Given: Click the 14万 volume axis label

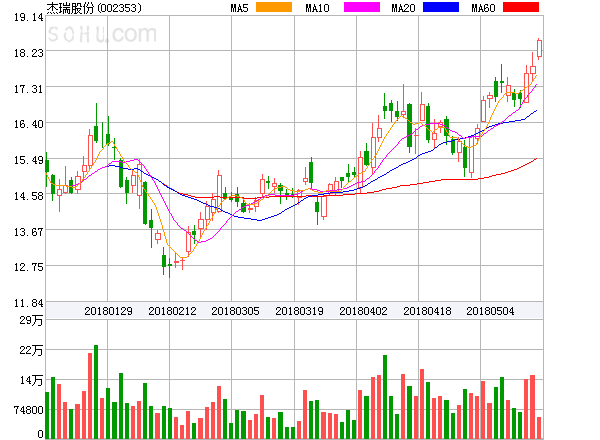Looking at the screenshot, I should coord(31,380).
